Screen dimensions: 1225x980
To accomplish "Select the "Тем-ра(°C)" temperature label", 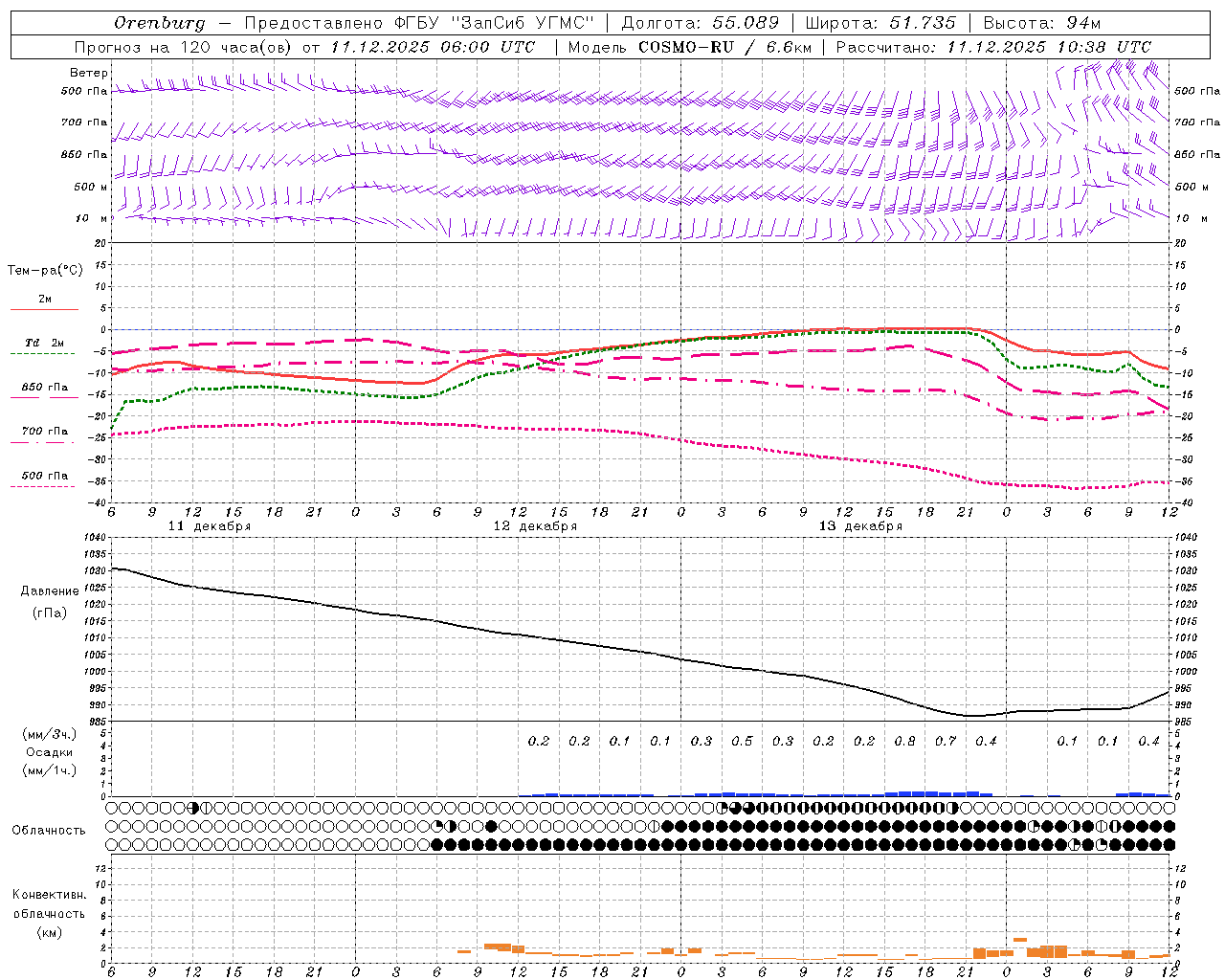I will tap(45, 271).
